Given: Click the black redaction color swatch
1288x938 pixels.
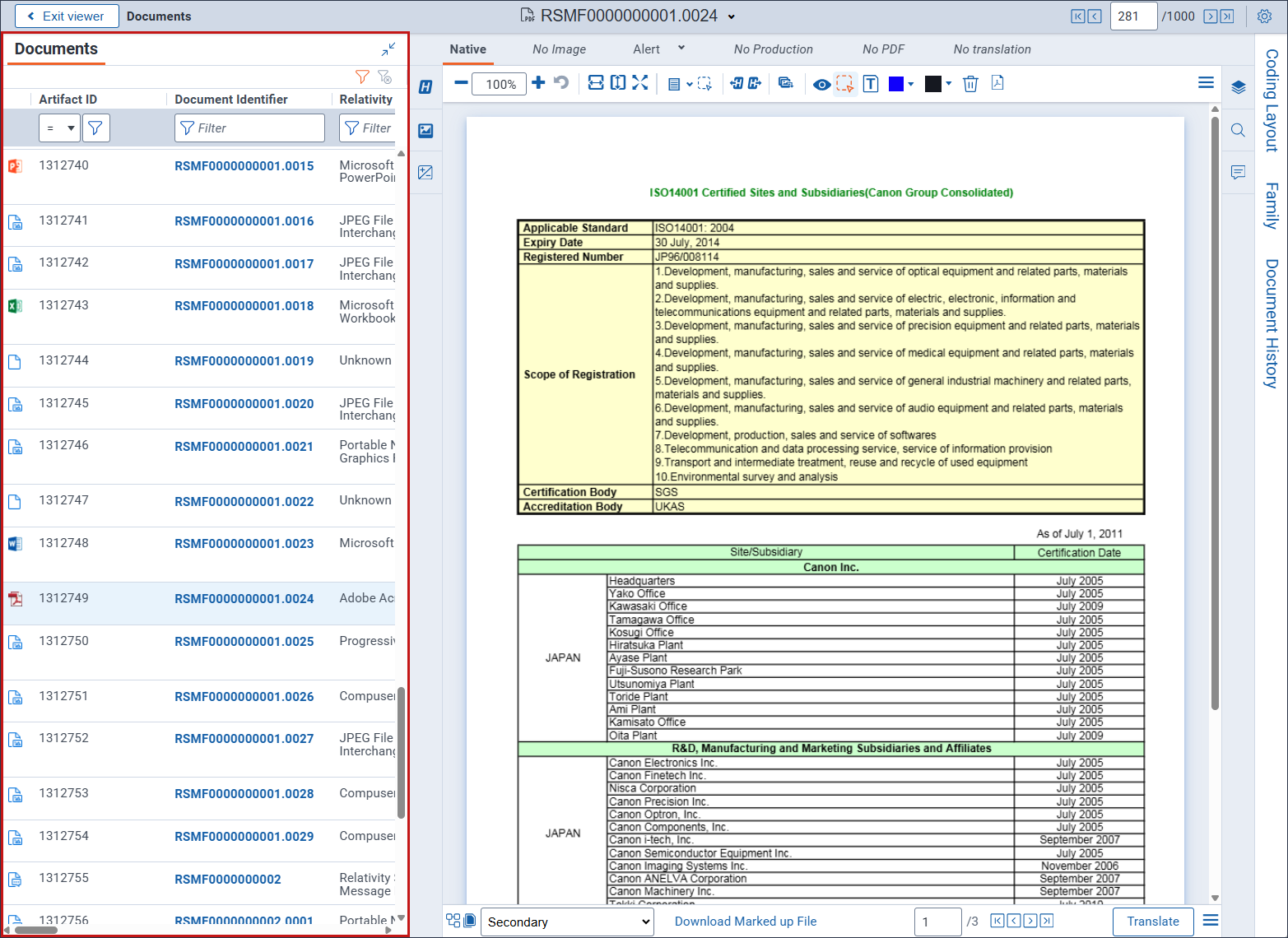Looking at the screenshot, I should [x=933, y=84].
